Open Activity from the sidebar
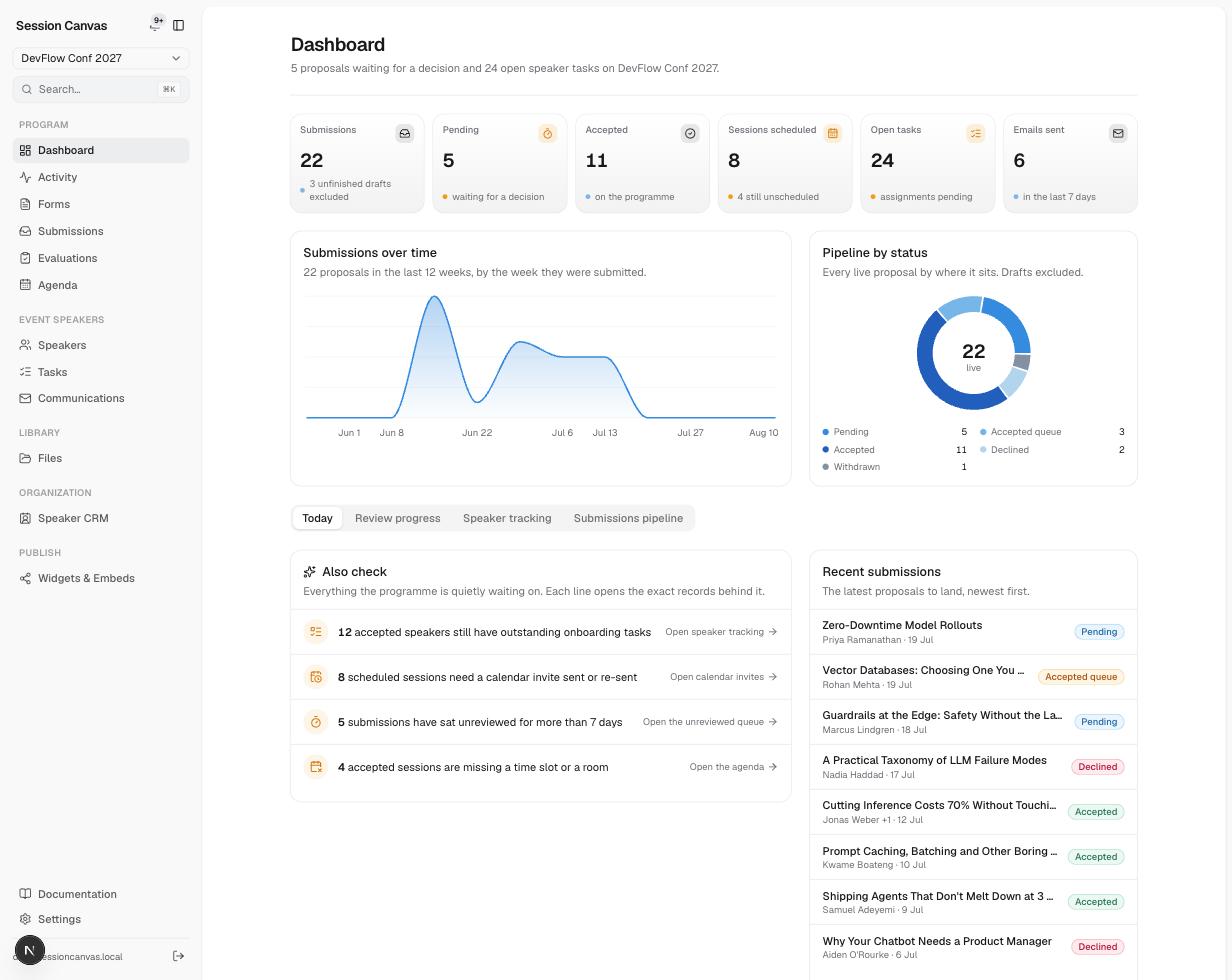The image size is (1232, 980). (101, 177)
